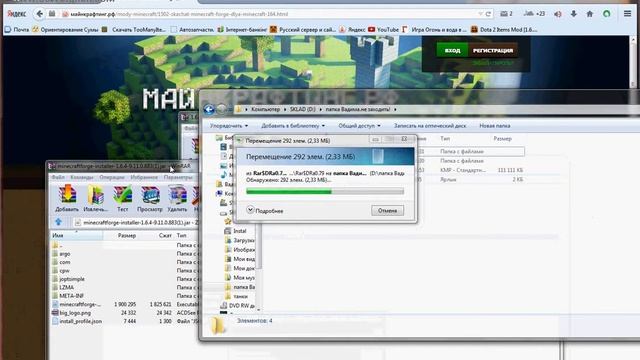This screenshot has height=360, width=640.
Task: Open the Общий доступ dropdown in Explorer
Action: [x=359, y=126]
